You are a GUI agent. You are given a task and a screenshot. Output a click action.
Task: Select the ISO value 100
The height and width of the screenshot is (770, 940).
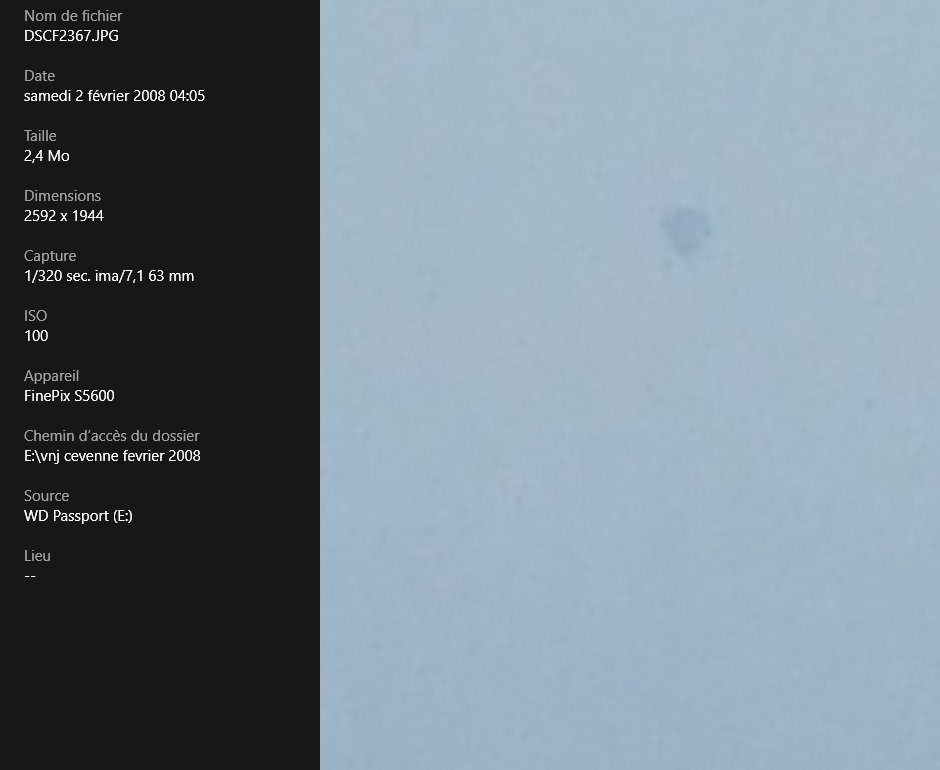click(x=36, y=336)
